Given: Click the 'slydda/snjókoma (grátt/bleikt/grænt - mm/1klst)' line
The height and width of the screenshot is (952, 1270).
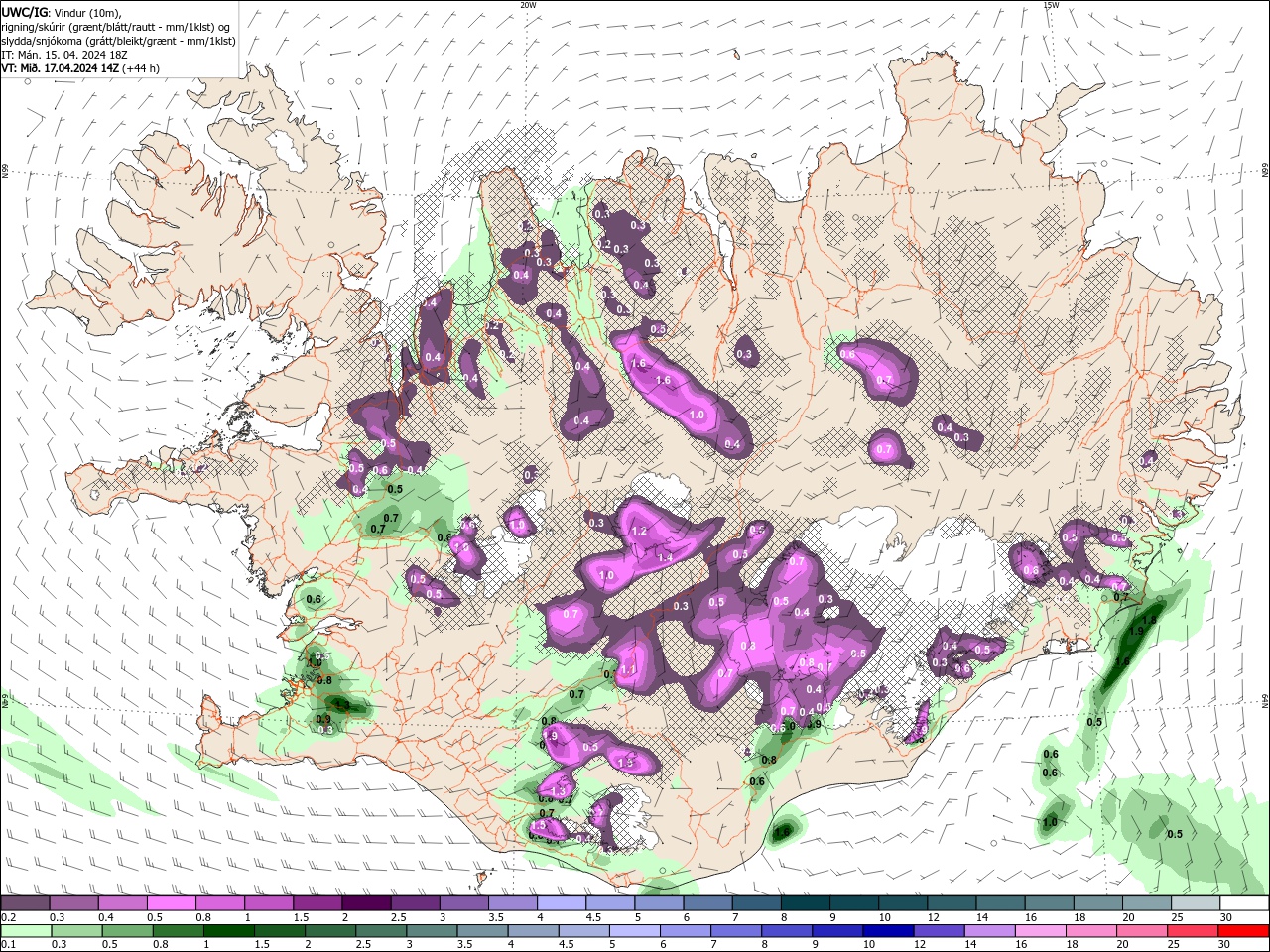Looking at the screenshot, I should [x=119, y=40].
